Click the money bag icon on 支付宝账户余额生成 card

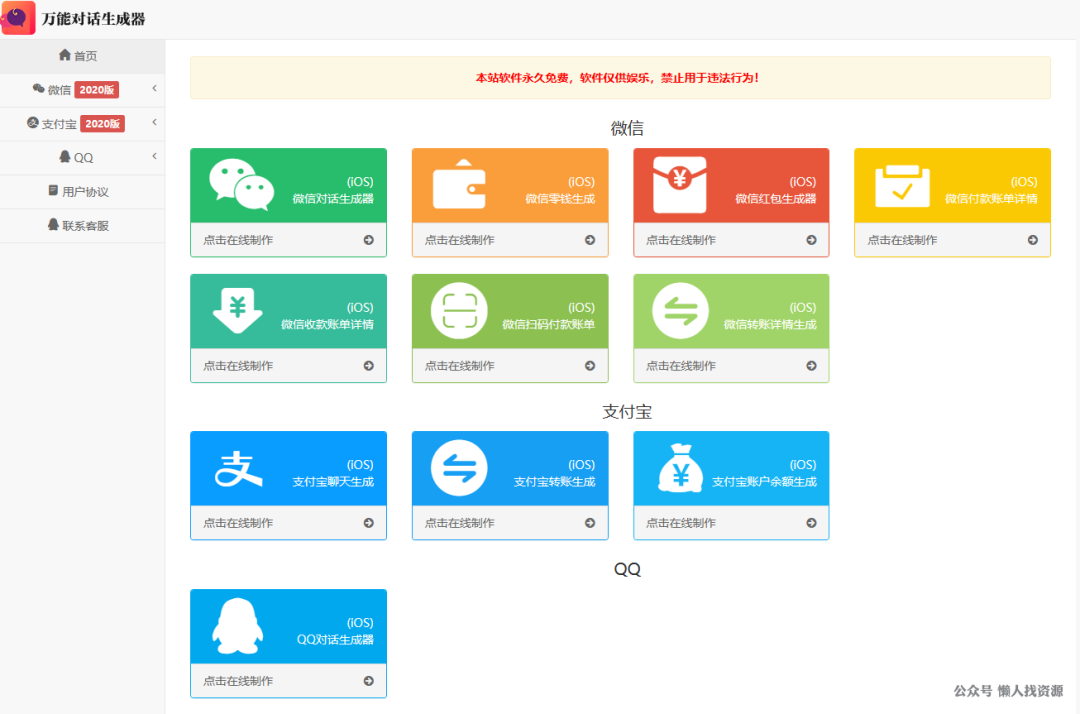pyautogui.click(x=681, y=468)
